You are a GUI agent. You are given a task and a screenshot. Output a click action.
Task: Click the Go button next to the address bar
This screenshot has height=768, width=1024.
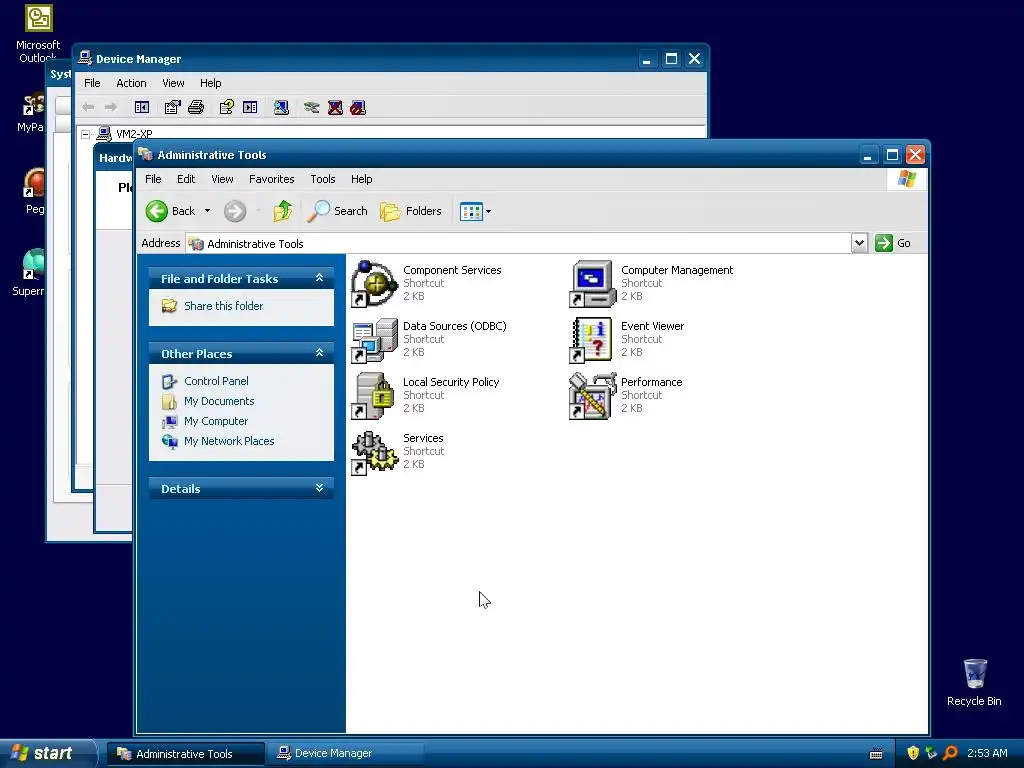click(893, 243)
